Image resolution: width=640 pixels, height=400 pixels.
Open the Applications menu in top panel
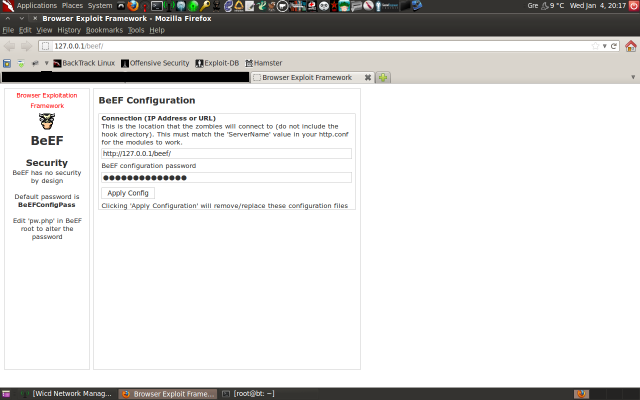point(36,6)
